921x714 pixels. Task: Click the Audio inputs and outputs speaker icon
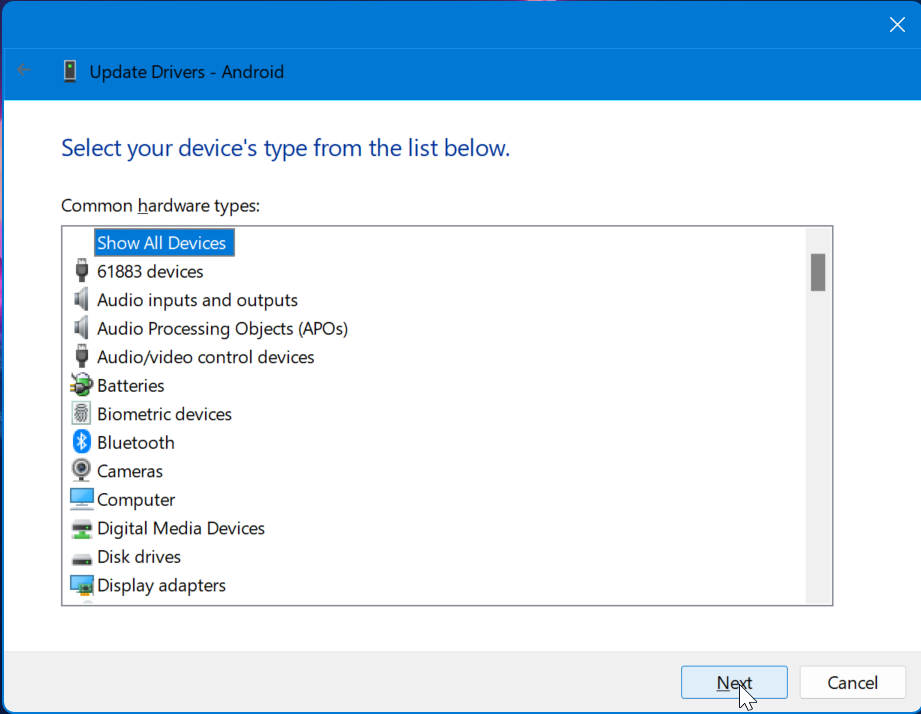(81, 300)
